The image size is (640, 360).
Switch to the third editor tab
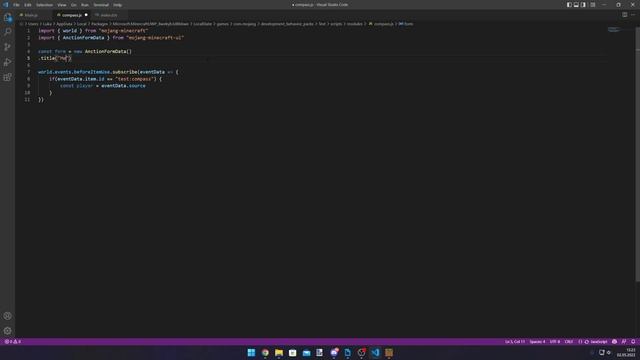click(x=109, y=15)
